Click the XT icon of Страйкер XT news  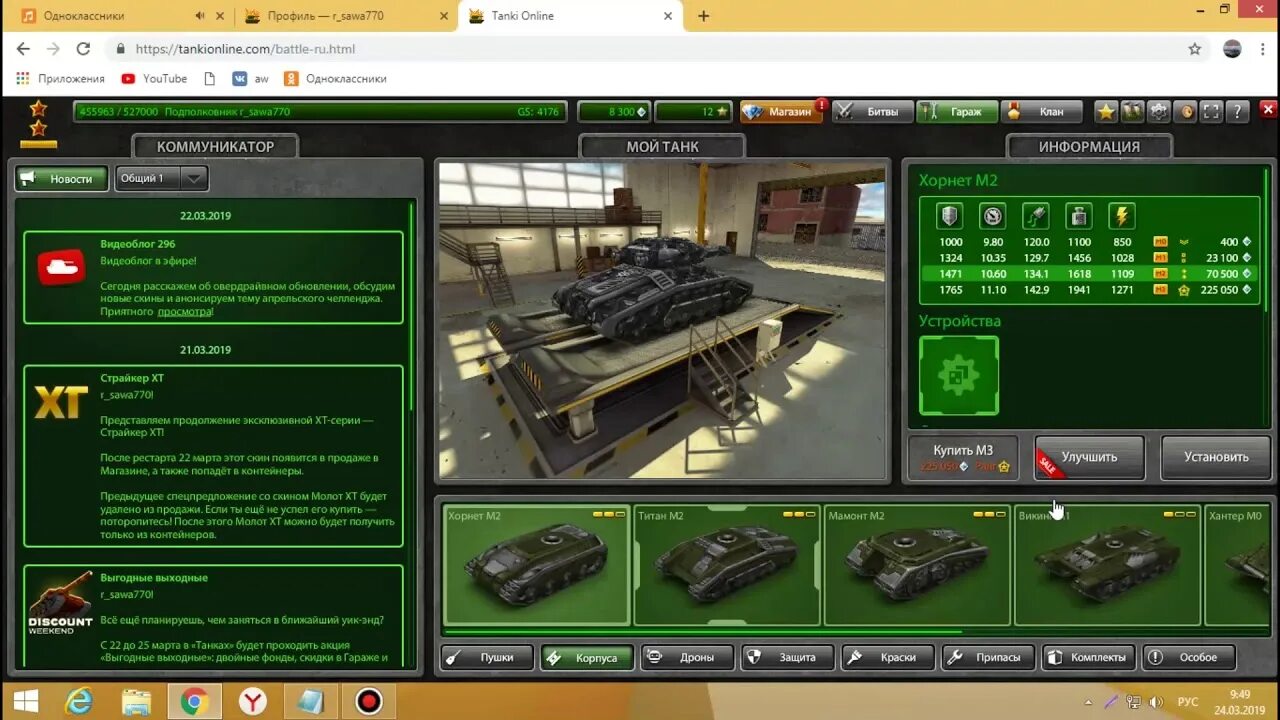tap(61, 402)
